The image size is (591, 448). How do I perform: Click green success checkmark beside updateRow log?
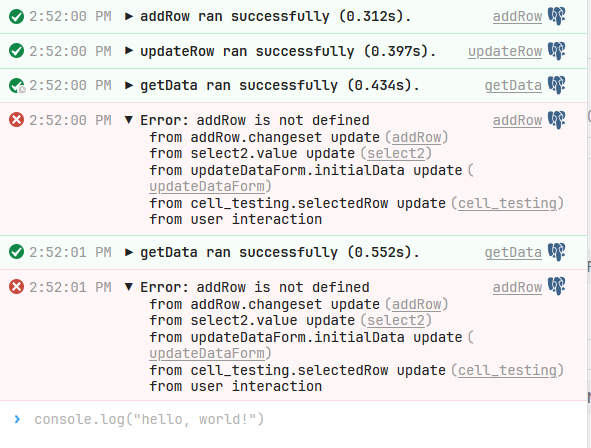17,51
